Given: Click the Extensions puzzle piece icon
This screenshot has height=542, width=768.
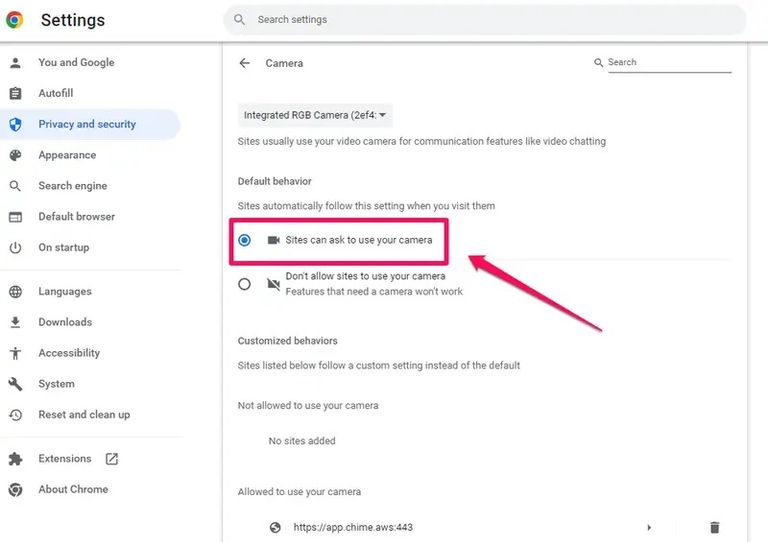Looking at the screenshot, I should 16,459.
